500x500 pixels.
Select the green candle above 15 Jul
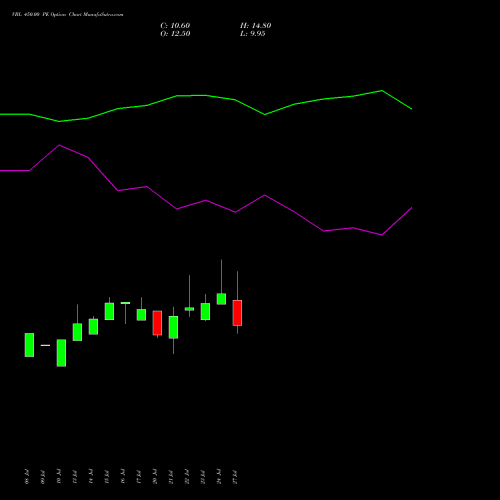click(x=109, y=311)
